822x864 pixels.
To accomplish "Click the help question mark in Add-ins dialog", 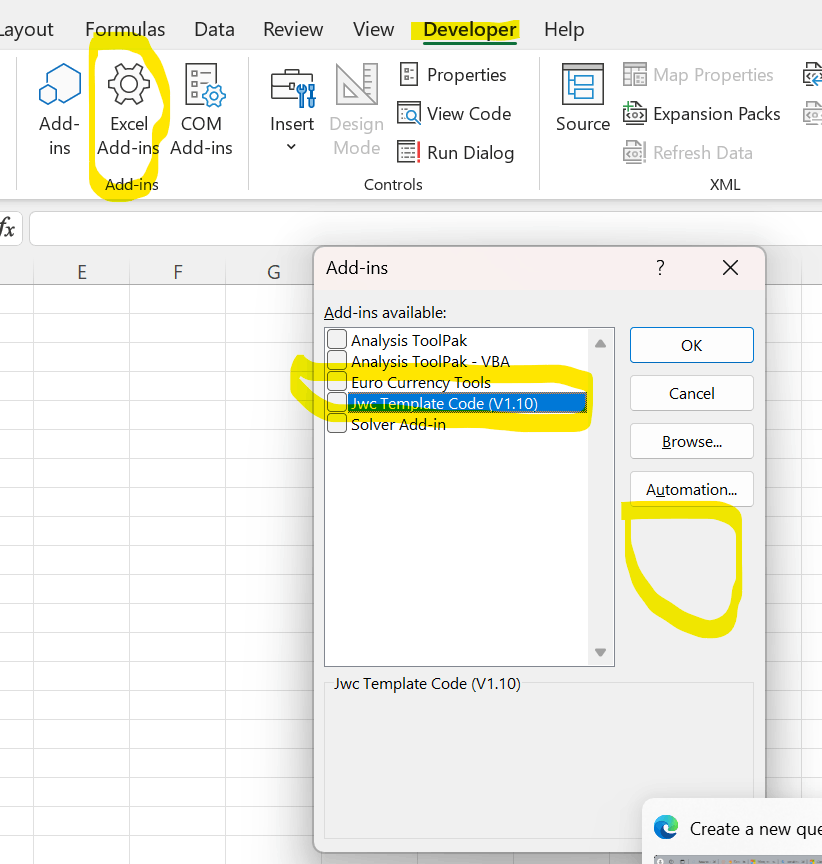I will click(x=660, y=268).
